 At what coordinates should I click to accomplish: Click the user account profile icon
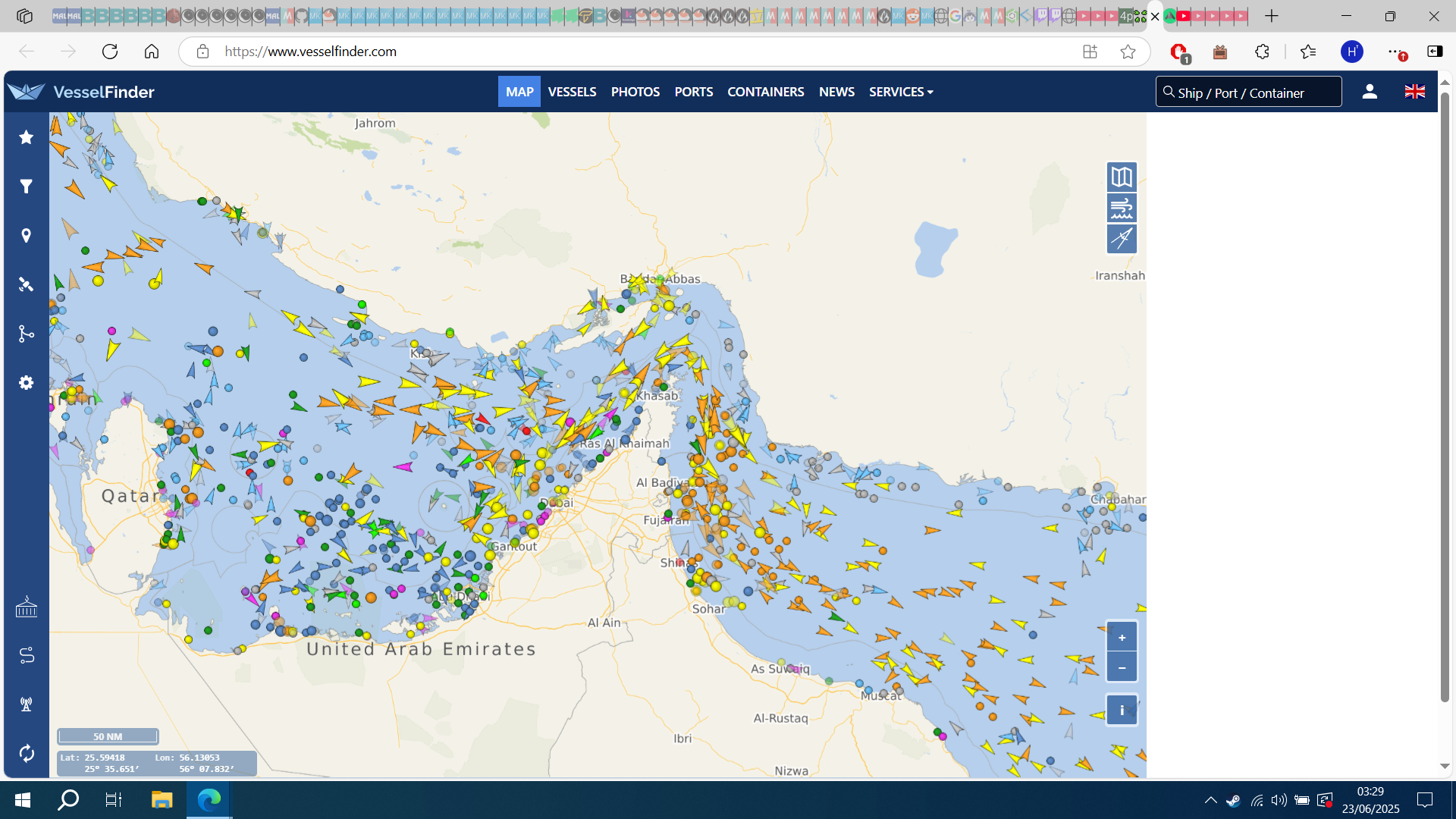click(x=1370, y=92)
